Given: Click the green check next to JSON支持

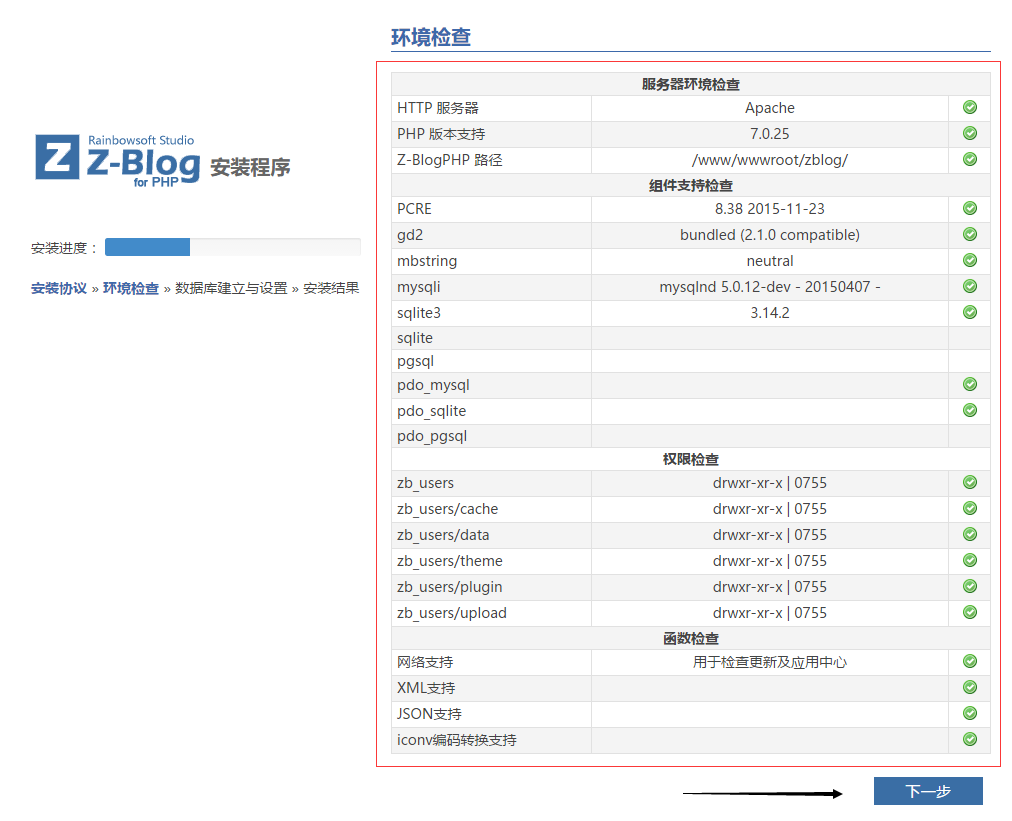Looking at the screenshot, I should [969, 713].
